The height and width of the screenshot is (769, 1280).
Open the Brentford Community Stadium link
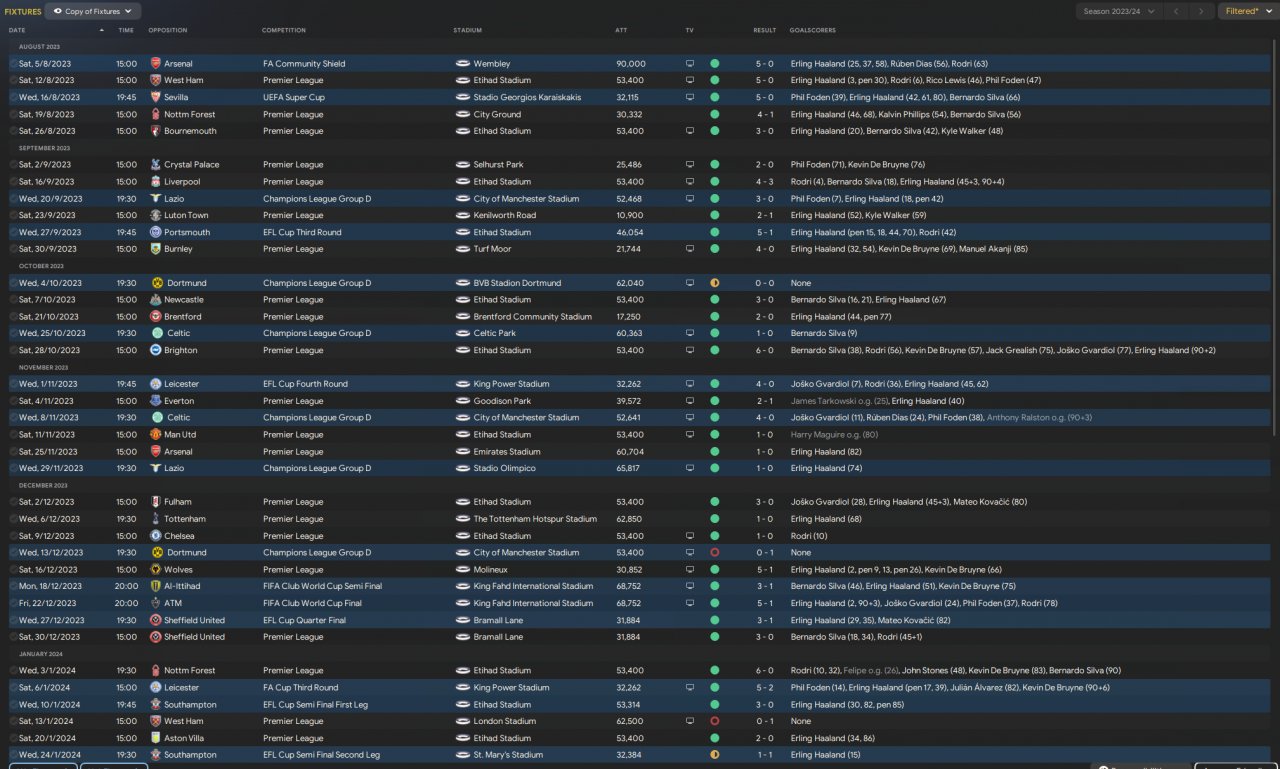533,317
